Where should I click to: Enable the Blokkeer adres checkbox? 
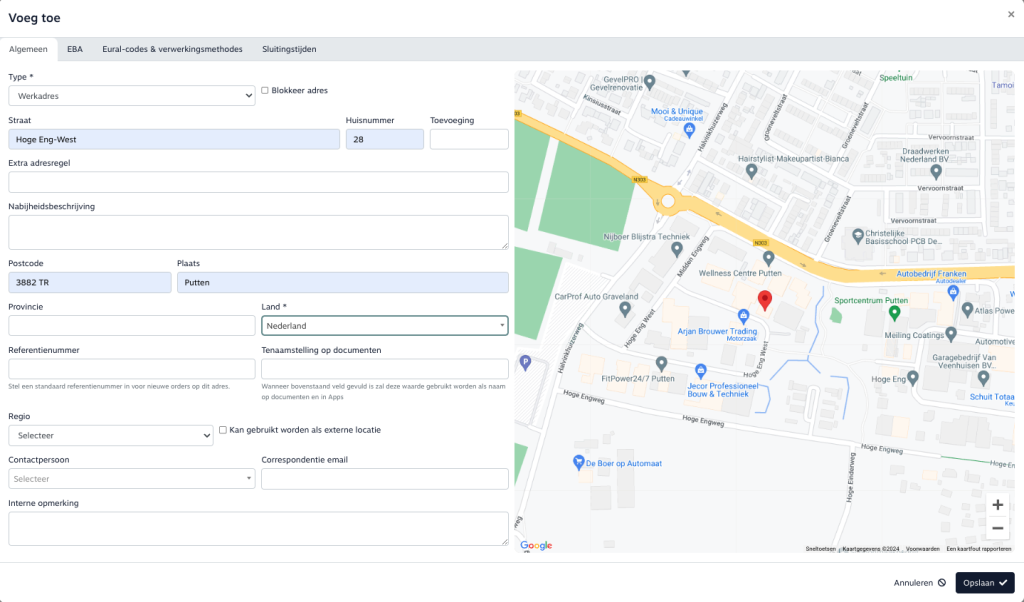tap(265, 90)
